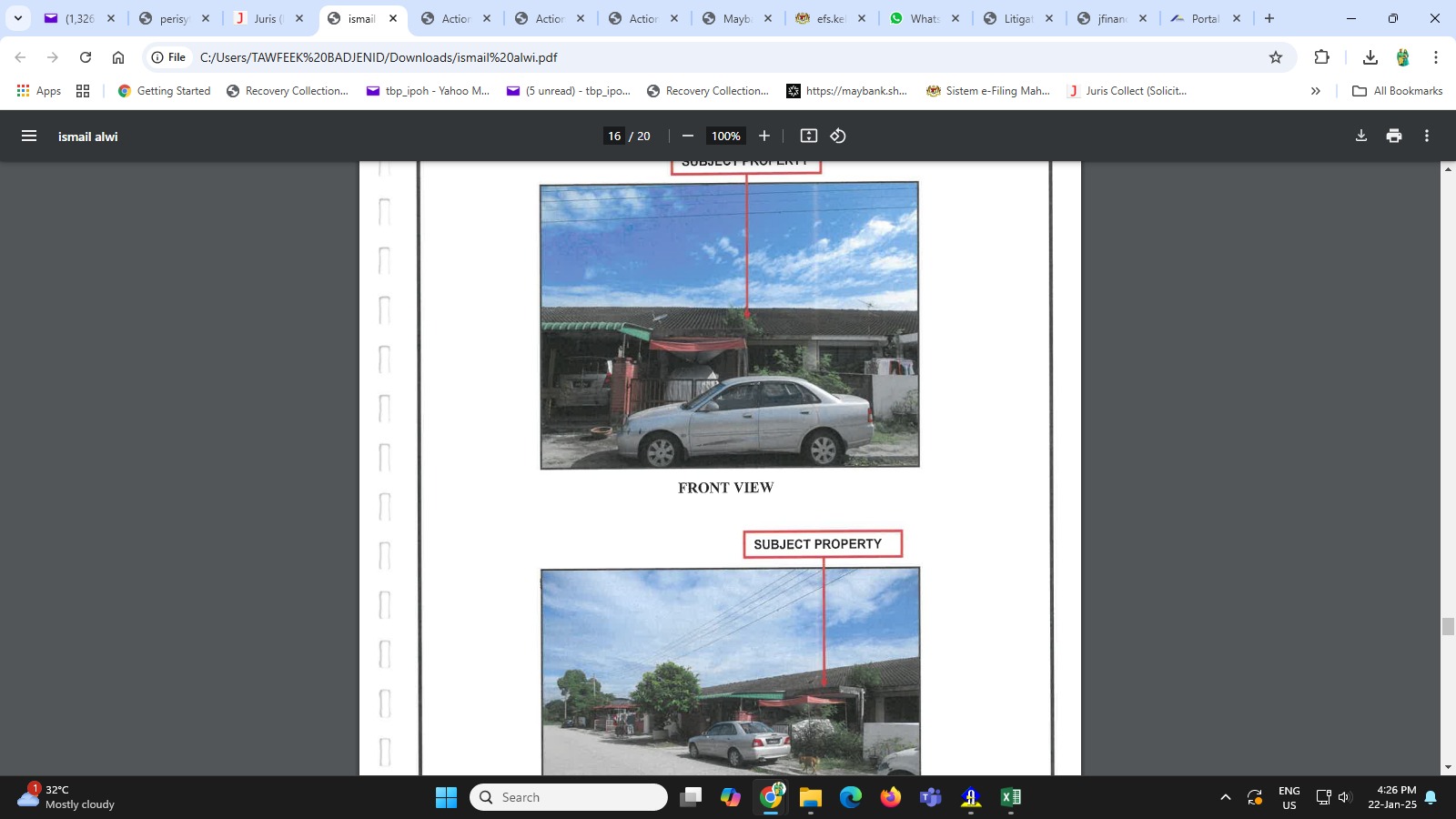This screenshot has width=1456, height=819.
Task: Open Getting Started bookmark
Action: point(164,91)
